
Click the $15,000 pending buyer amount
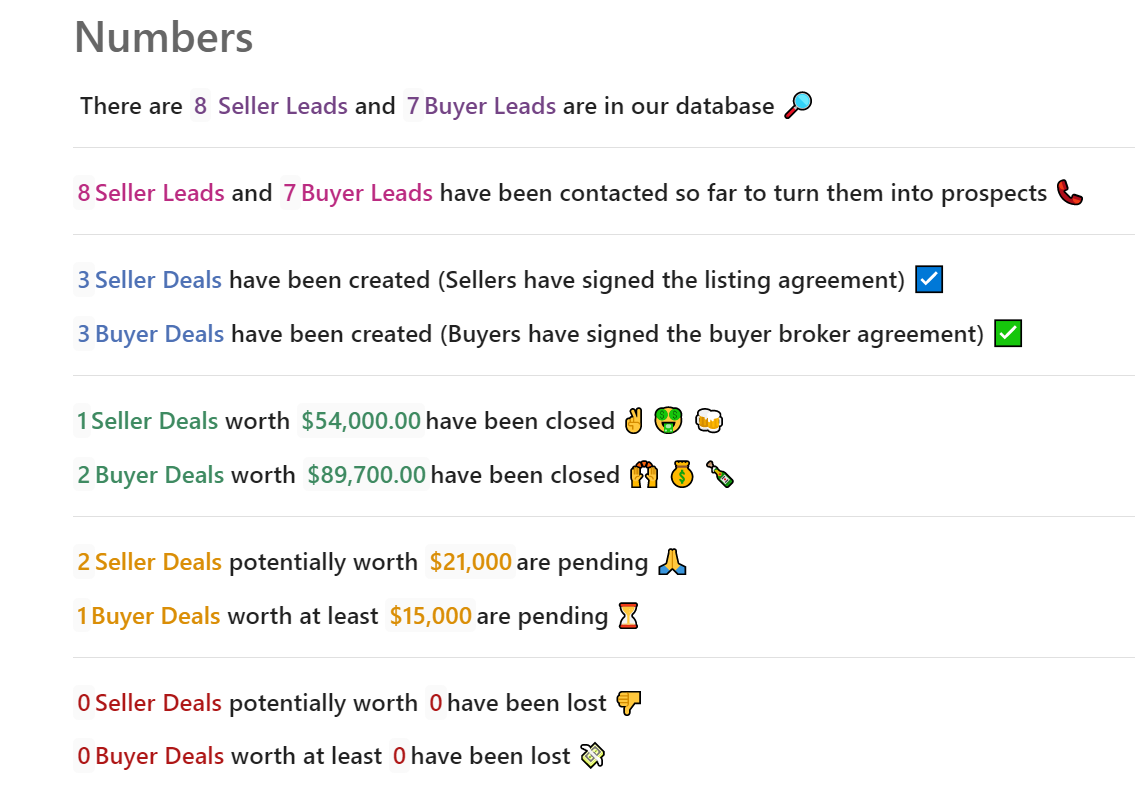tap(431, 616)
